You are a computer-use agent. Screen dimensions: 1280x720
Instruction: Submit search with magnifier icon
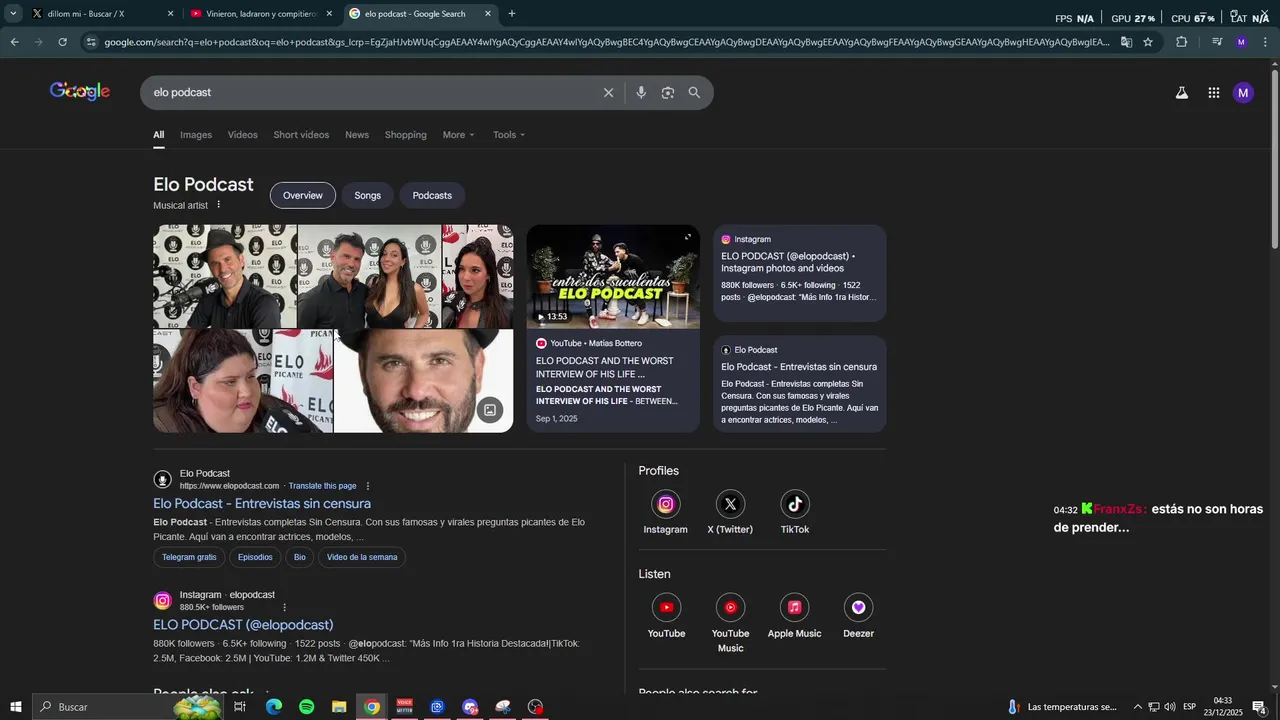pyautogui.click(x=694, y=93)
